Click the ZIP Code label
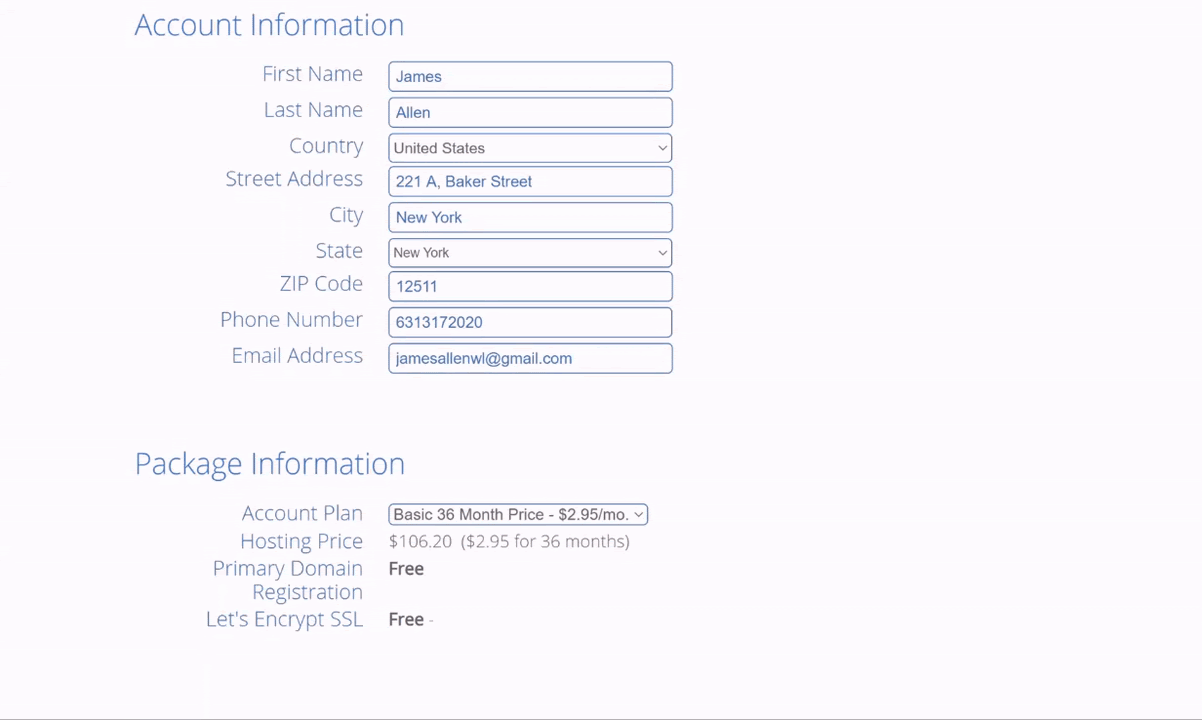Viewport: 1202px width, 720px height. 321,284
